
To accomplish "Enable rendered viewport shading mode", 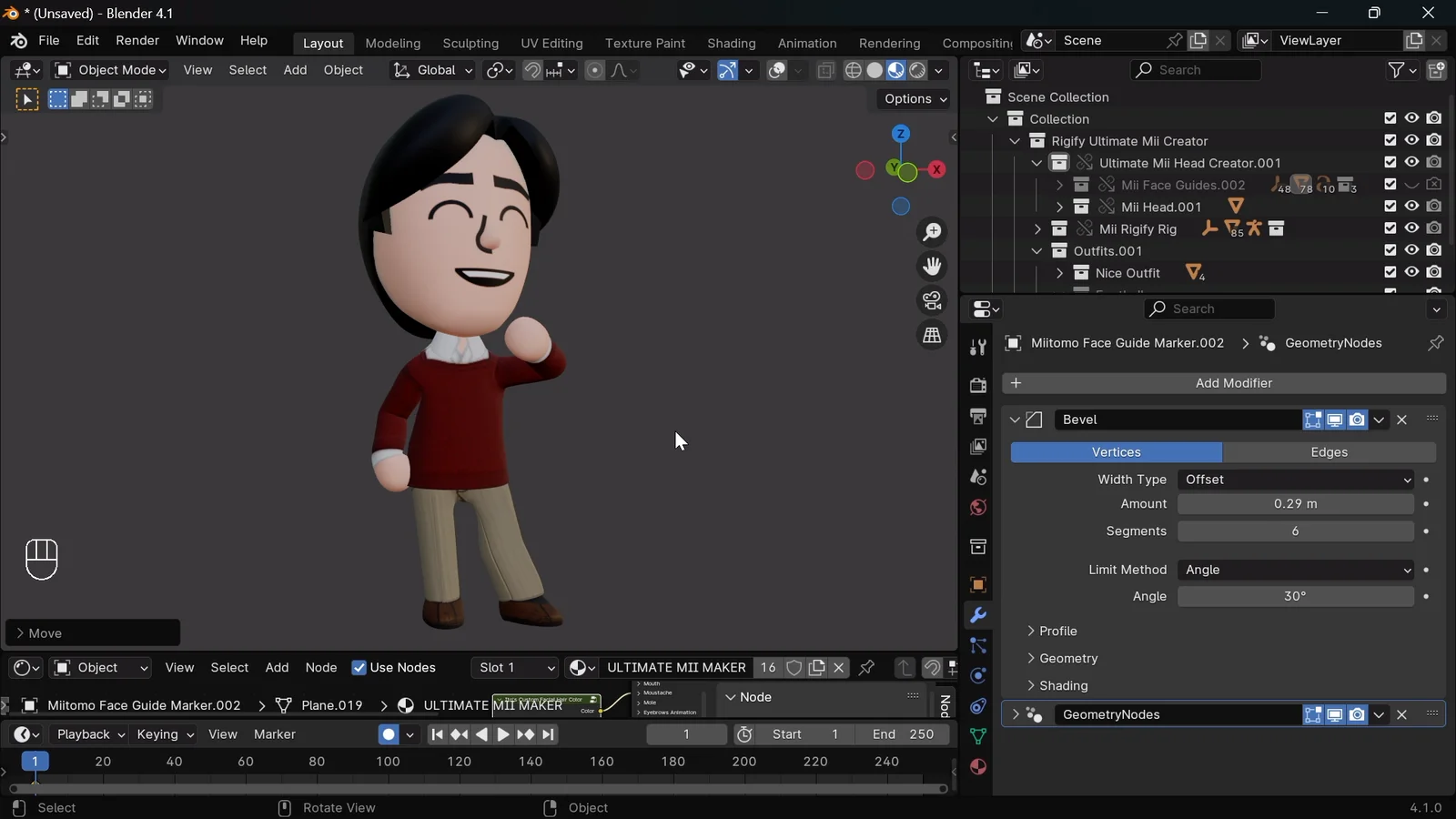I will (x=918, y=70).
